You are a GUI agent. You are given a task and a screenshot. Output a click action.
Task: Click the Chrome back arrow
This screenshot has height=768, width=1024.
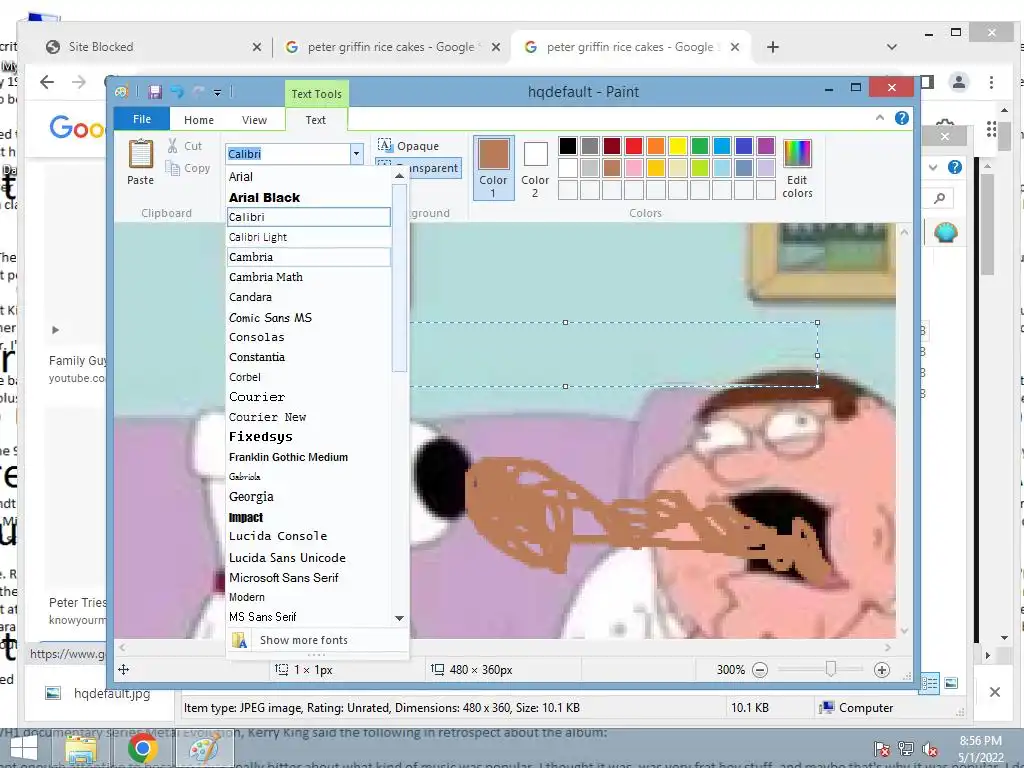46,82
